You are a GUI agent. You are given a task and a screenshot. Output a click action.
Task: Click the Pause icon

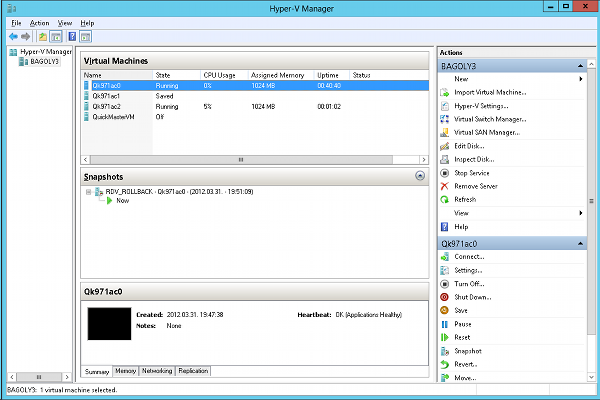(445, 324)
